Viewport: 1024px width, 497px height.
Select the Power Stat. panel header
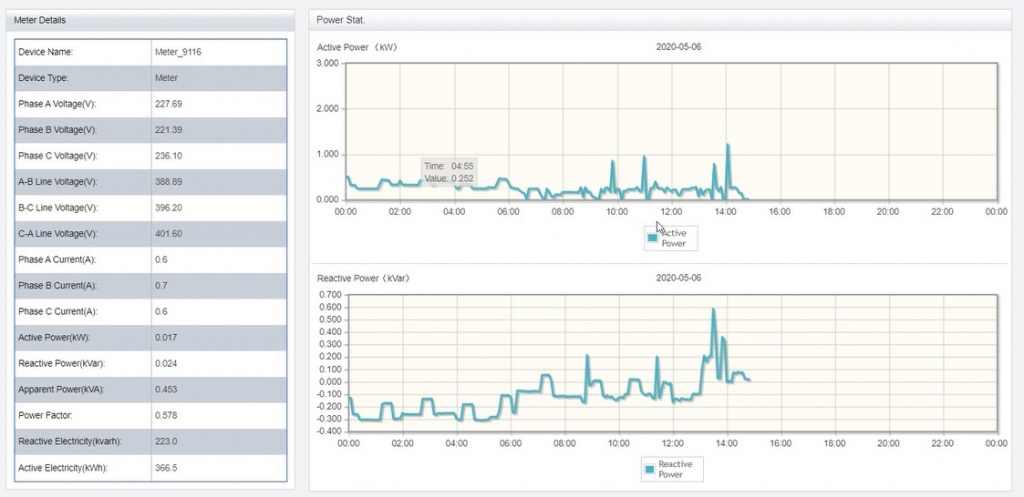(338, 20)
